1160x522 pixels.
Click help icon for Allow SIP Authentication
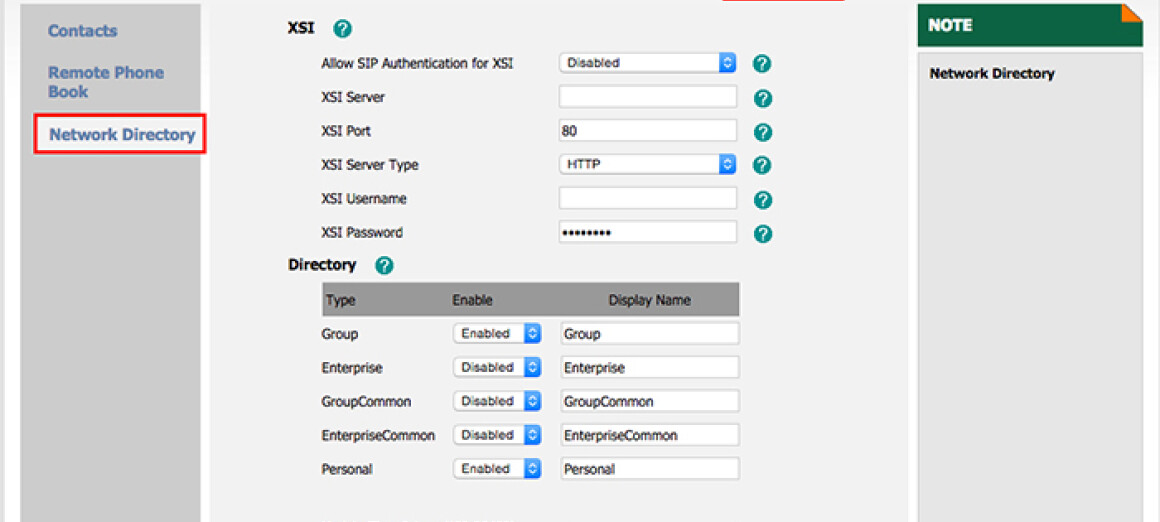point(762,63)
